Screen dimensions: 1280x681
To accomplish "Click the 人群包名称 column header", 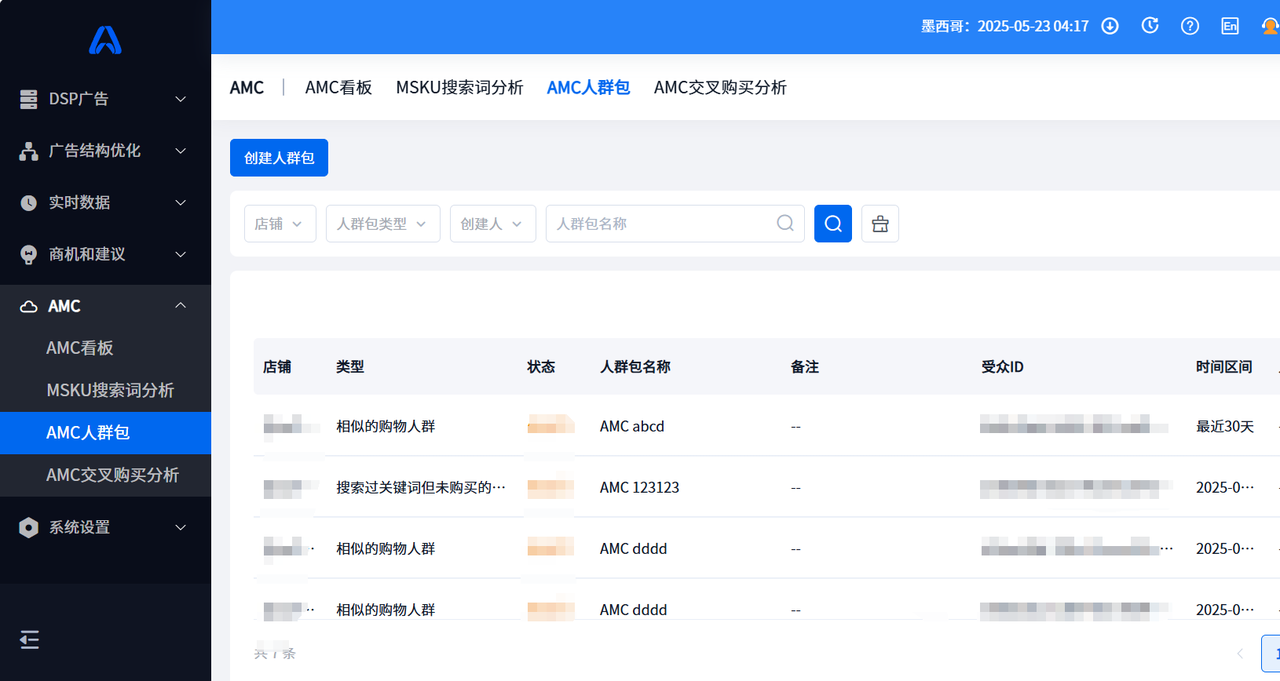I will (x=635, y=367).
